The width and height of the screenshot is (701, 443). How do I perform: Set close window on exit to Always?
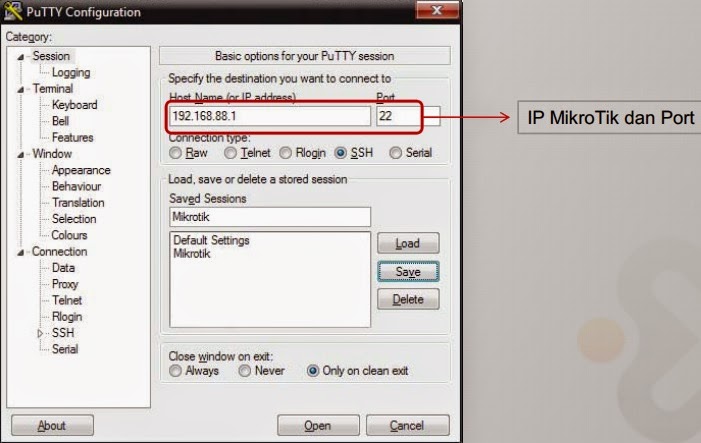pyautogui.click(x=176, y=371)
